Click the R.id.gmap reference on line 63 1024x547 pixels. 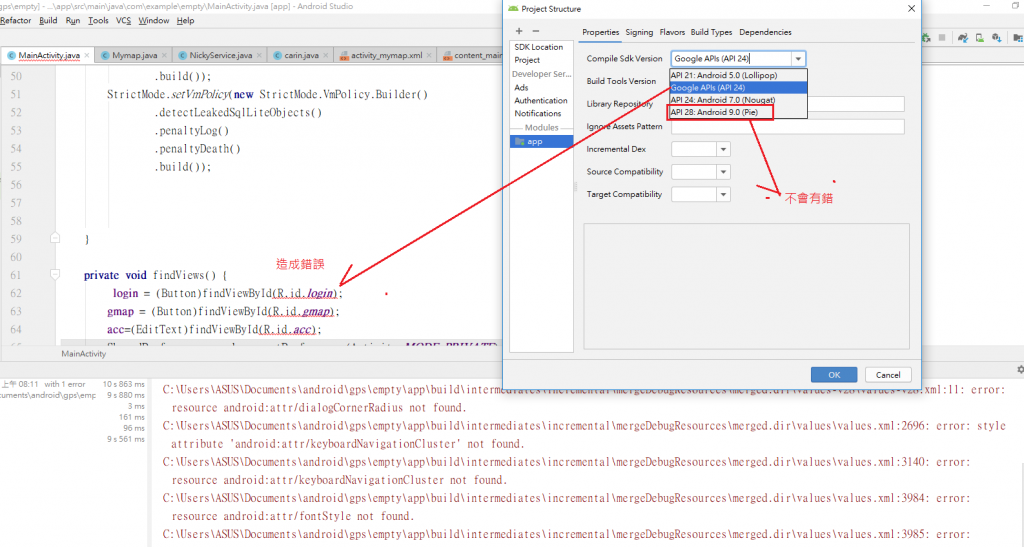pos(301,312)
